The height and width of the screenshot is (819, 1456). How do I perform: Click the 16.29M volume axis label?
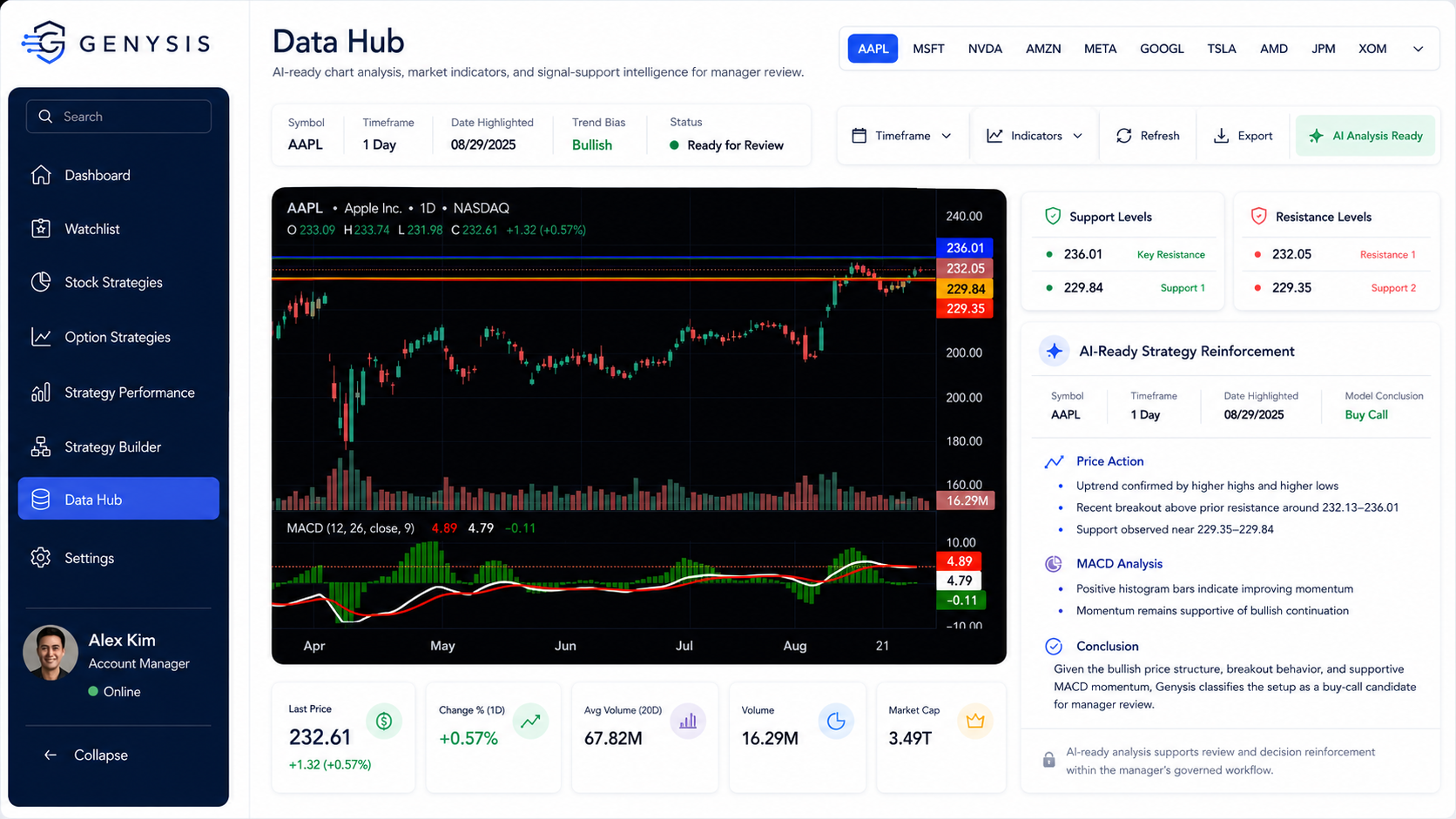click(965, 500)
